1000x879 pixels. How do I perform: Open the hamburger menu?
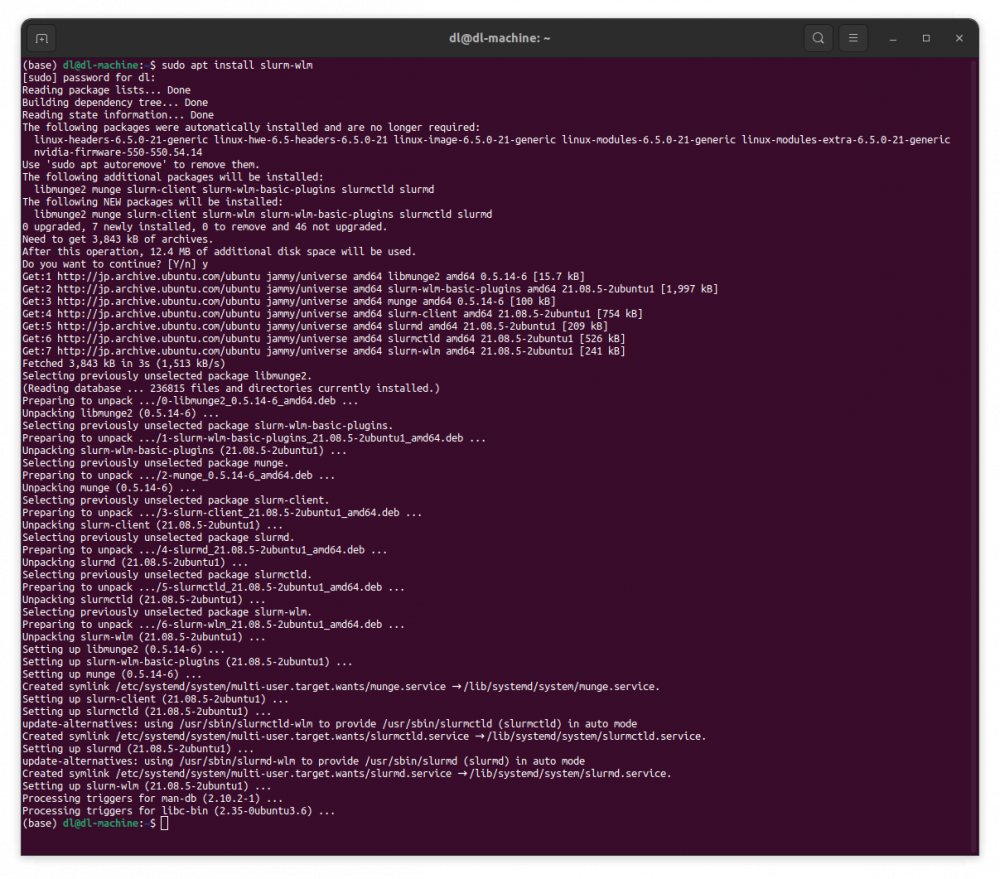pyautogui.click(x=853, y=38)
